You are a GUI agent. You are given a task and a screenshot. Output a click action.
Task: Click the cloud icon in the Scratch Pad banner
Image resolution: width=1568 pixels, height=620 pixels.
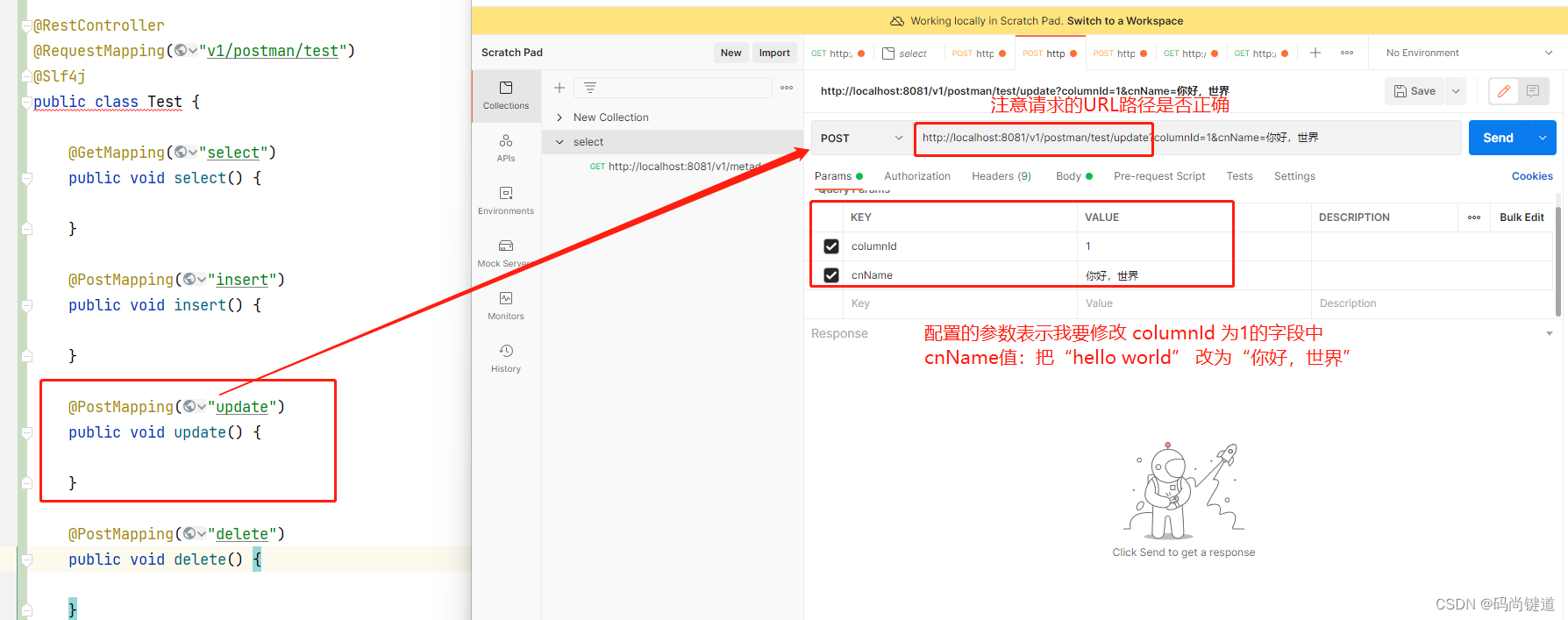[897, 21]
